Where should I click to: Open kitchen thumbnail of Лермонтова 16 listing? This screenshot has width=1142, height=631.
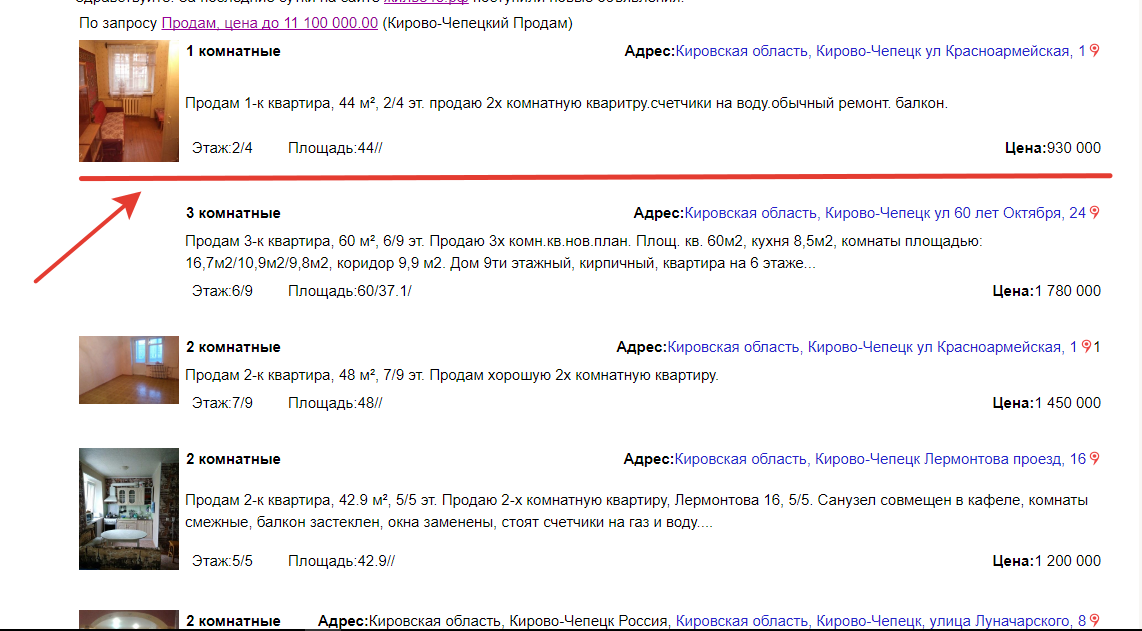pyautogui.click(x=129, y=509)
